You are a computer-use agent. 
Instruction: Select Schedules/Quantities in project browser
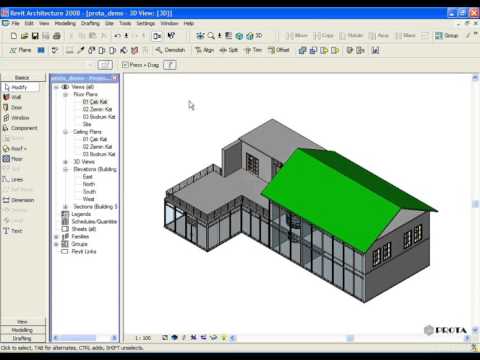pyautogui.click(x=94, y=222)
